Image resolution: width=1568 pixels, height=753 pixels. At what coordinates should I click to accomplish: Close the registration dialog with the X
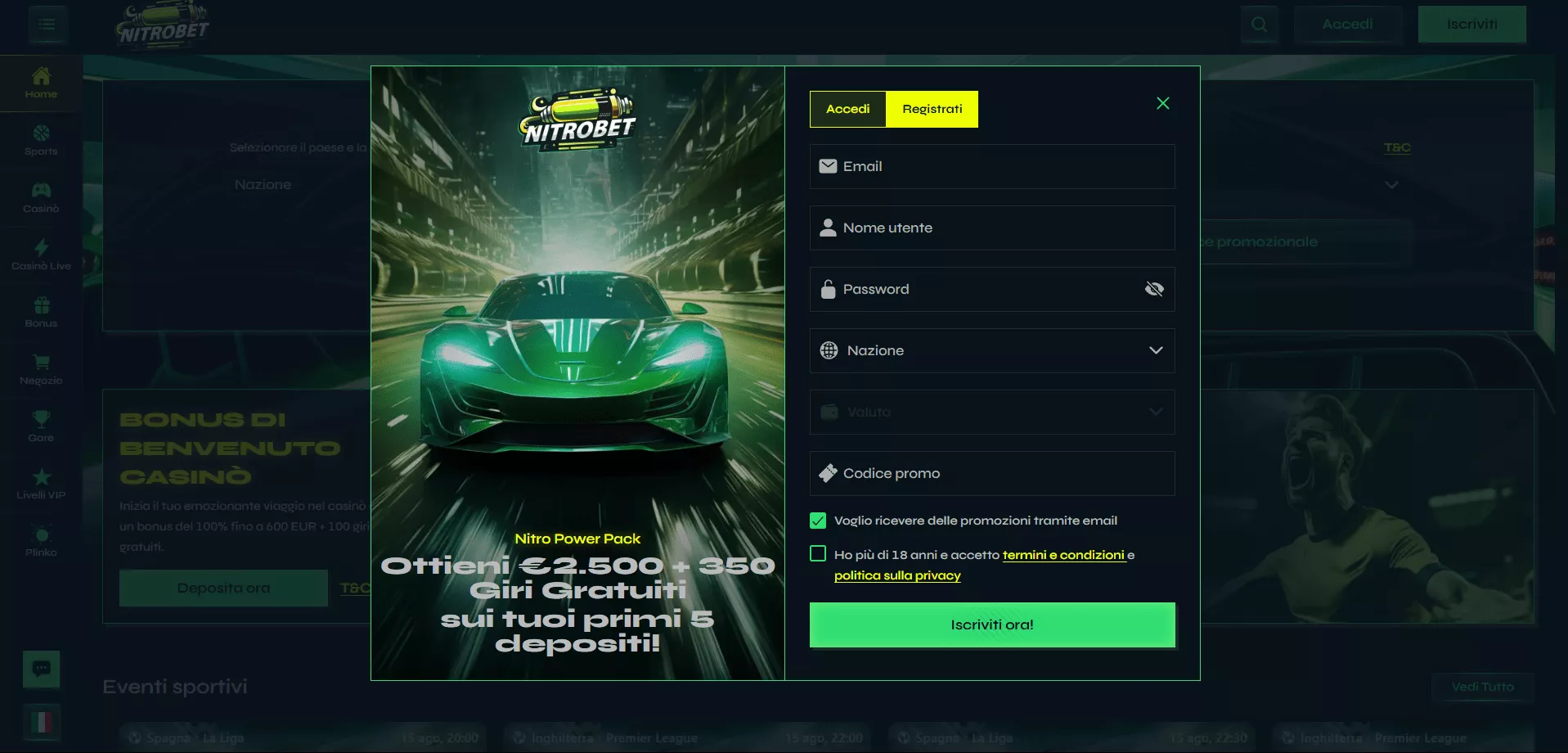tap(1163, 103)
